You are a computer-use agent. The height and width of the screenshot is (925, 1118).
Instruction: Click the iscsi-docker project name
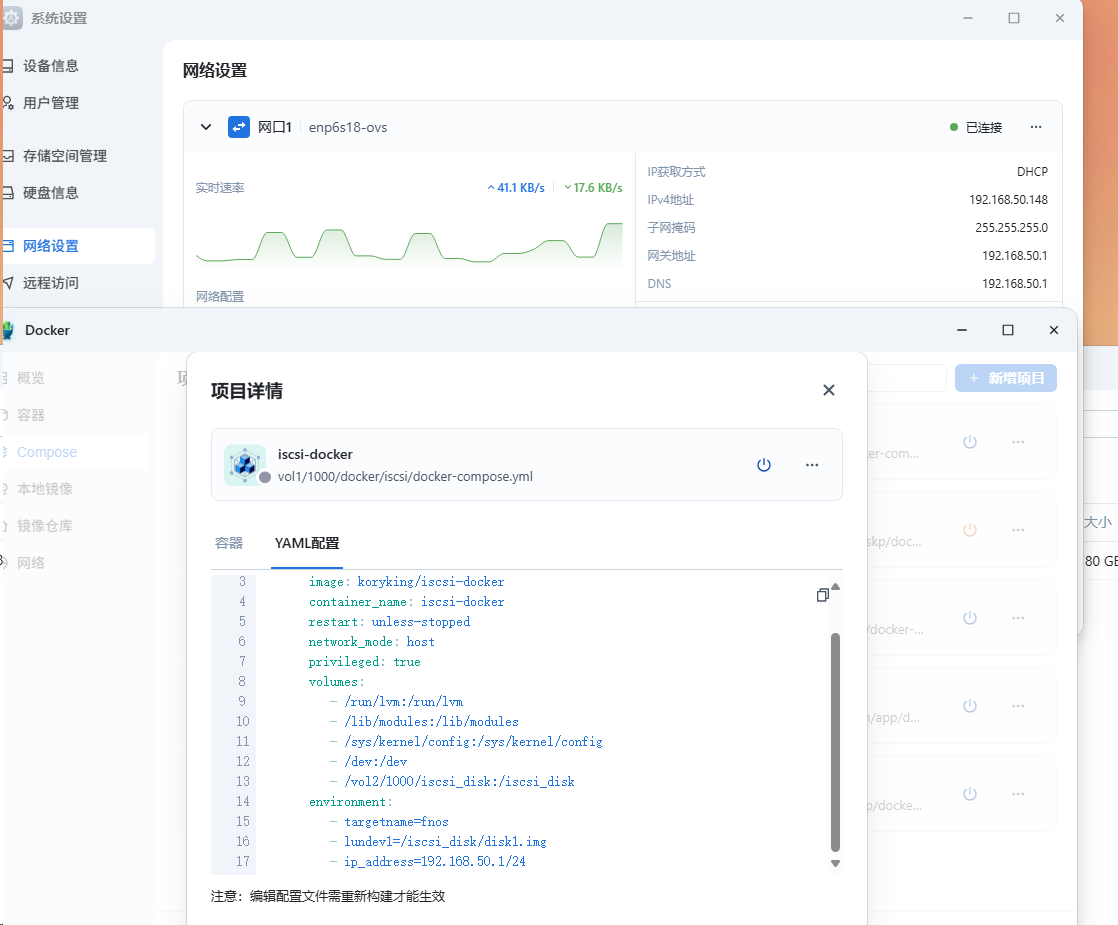click(315, 454)
